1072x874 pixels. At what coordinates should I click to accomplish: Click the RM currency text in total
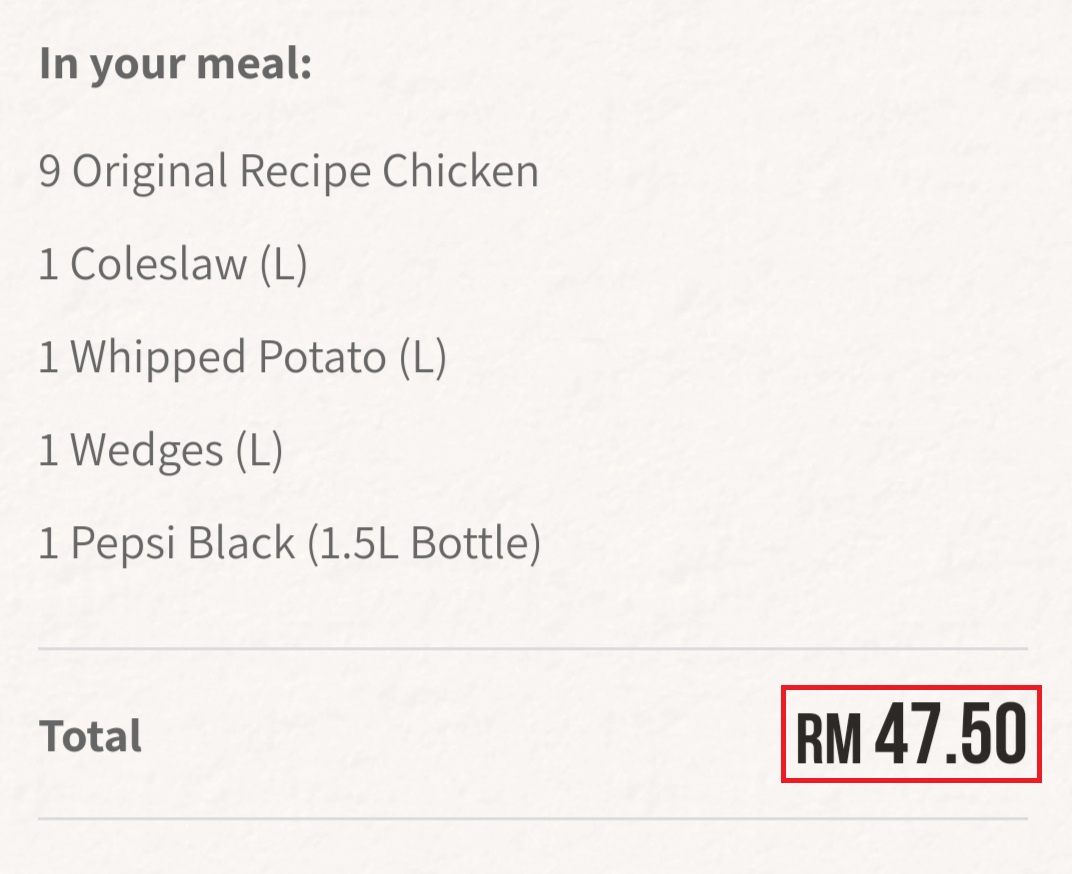(828, 738)
